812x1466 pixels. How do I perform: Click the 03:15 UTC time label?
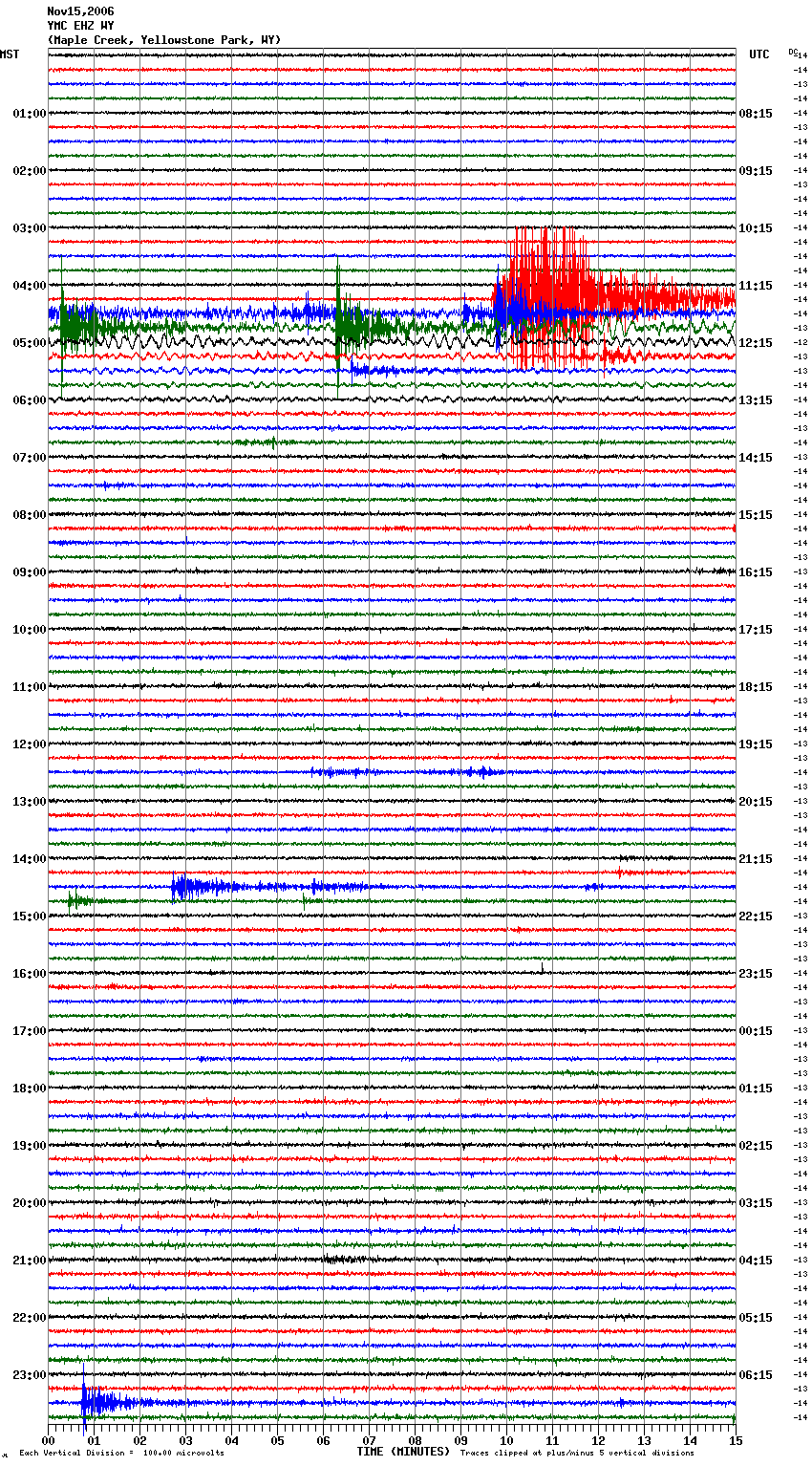[x=756, y=1203]
